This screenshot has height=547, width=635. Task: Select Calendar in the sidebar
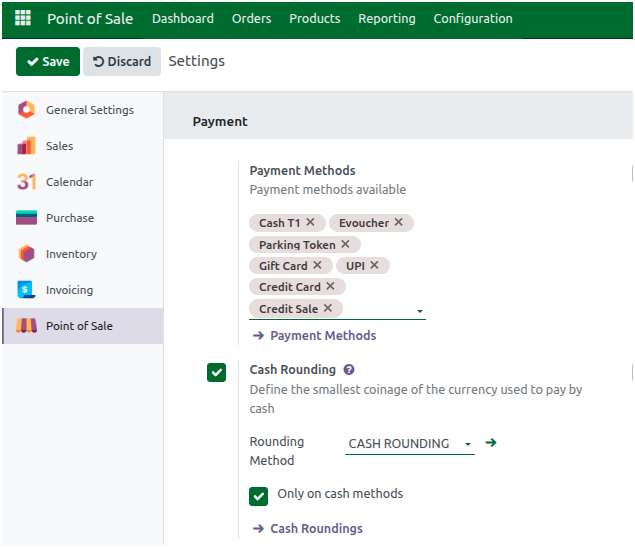click(x=83, y=182)
